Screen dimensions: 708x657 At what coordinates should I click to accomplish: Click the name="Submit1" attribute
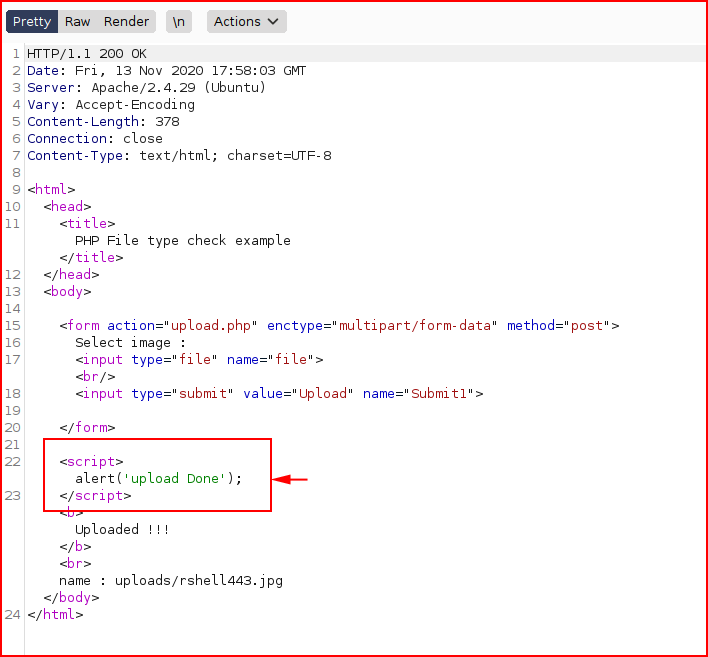tap(419, 394)
